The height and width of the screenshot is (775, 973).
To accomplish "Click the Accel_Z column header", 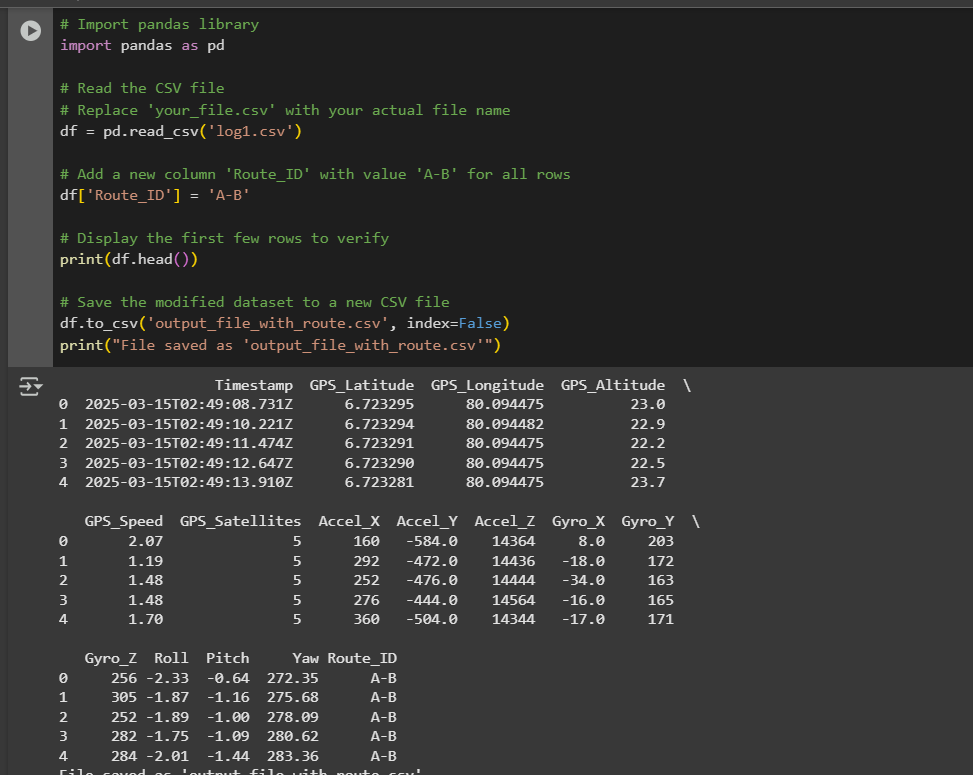I will pyautogui.click(x=504, y=521).
